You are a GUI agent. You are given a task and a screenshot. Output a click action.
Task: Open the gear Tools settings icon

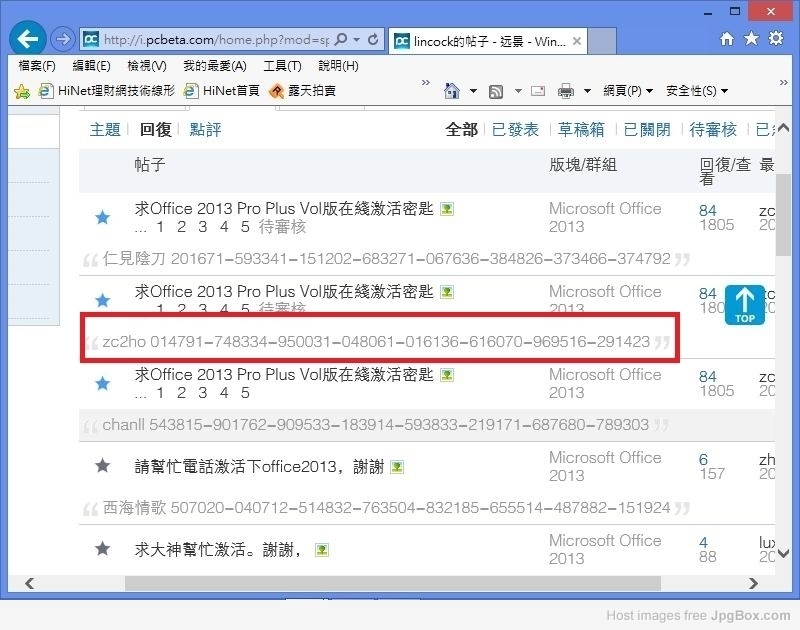point(775,39)
